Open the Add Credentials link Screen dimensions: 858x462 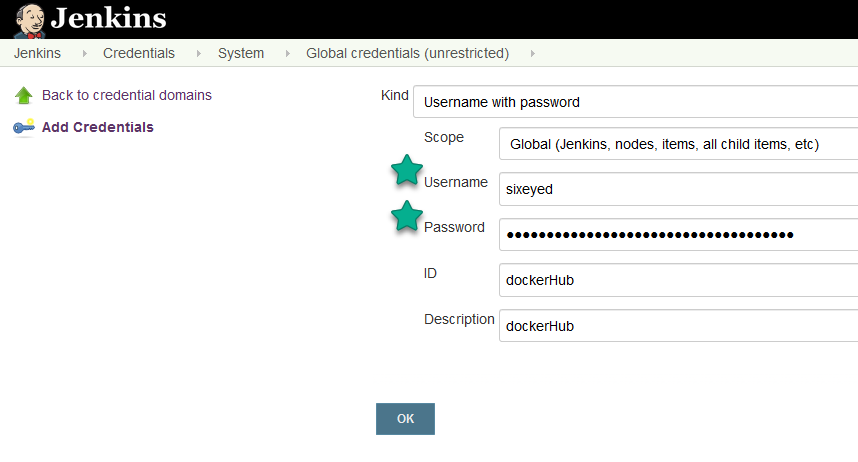pyautogui.click(x=97, y=127)
